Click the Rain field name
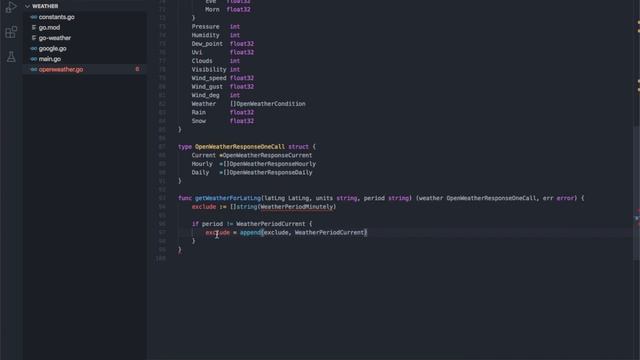640x360 pixels. [199, 112]
